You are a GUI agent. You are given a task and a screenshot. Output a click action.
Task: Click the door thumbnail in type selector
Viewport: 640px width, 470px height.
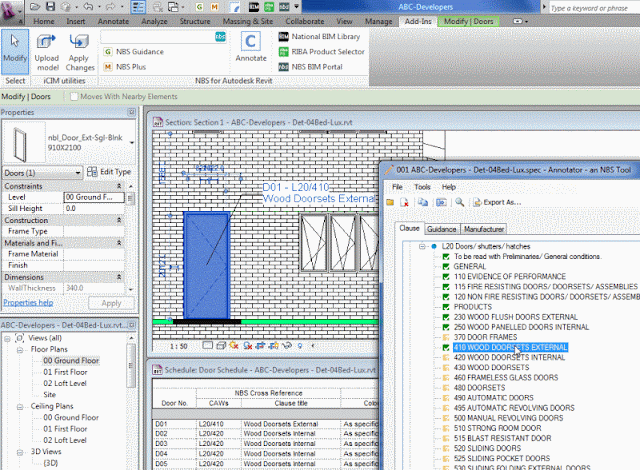[x=24, y=142]
